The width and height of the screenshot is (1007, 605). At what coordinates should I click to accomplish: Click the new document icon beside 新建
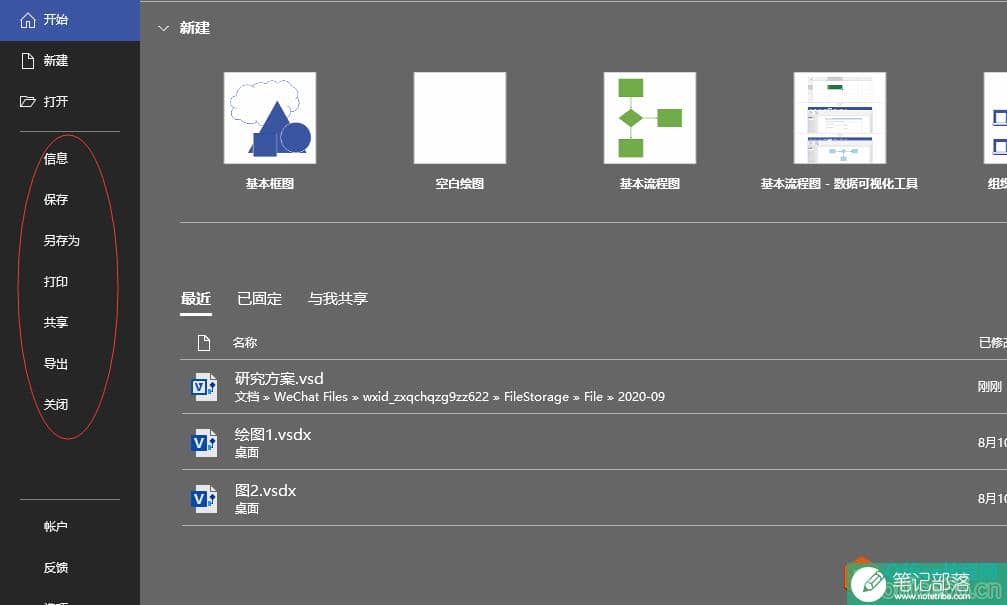28,61
